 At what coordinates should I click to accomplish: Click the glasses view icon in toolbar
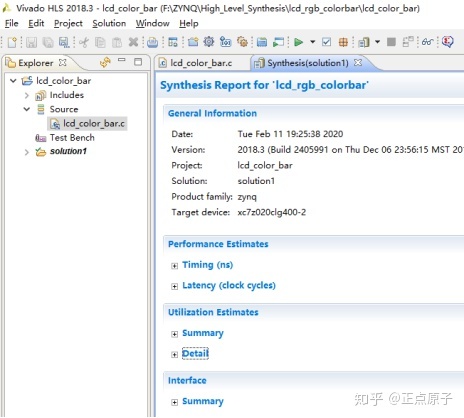pos(427,42)
